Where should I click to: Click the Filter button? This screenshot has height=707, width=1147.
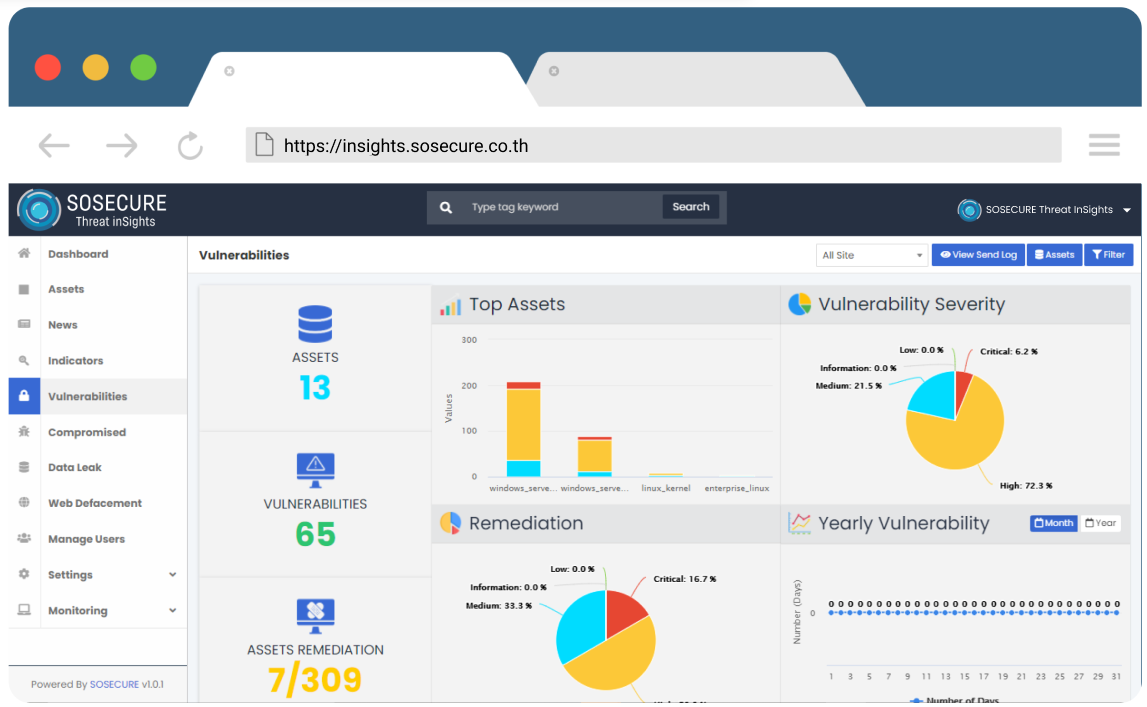pyautogui.click(x=1108, y=255)
